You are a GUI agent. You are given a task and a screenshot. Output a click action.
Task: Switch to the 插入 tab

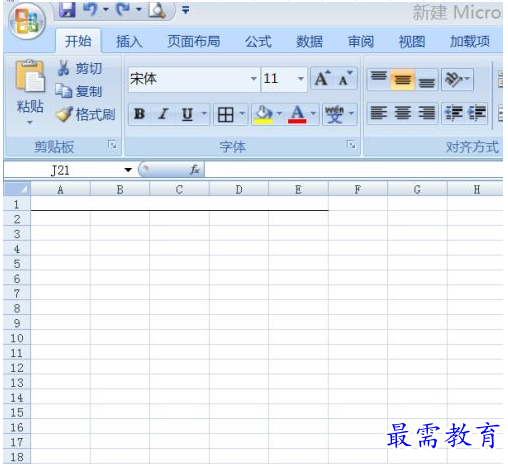click(x=129, y=42)
